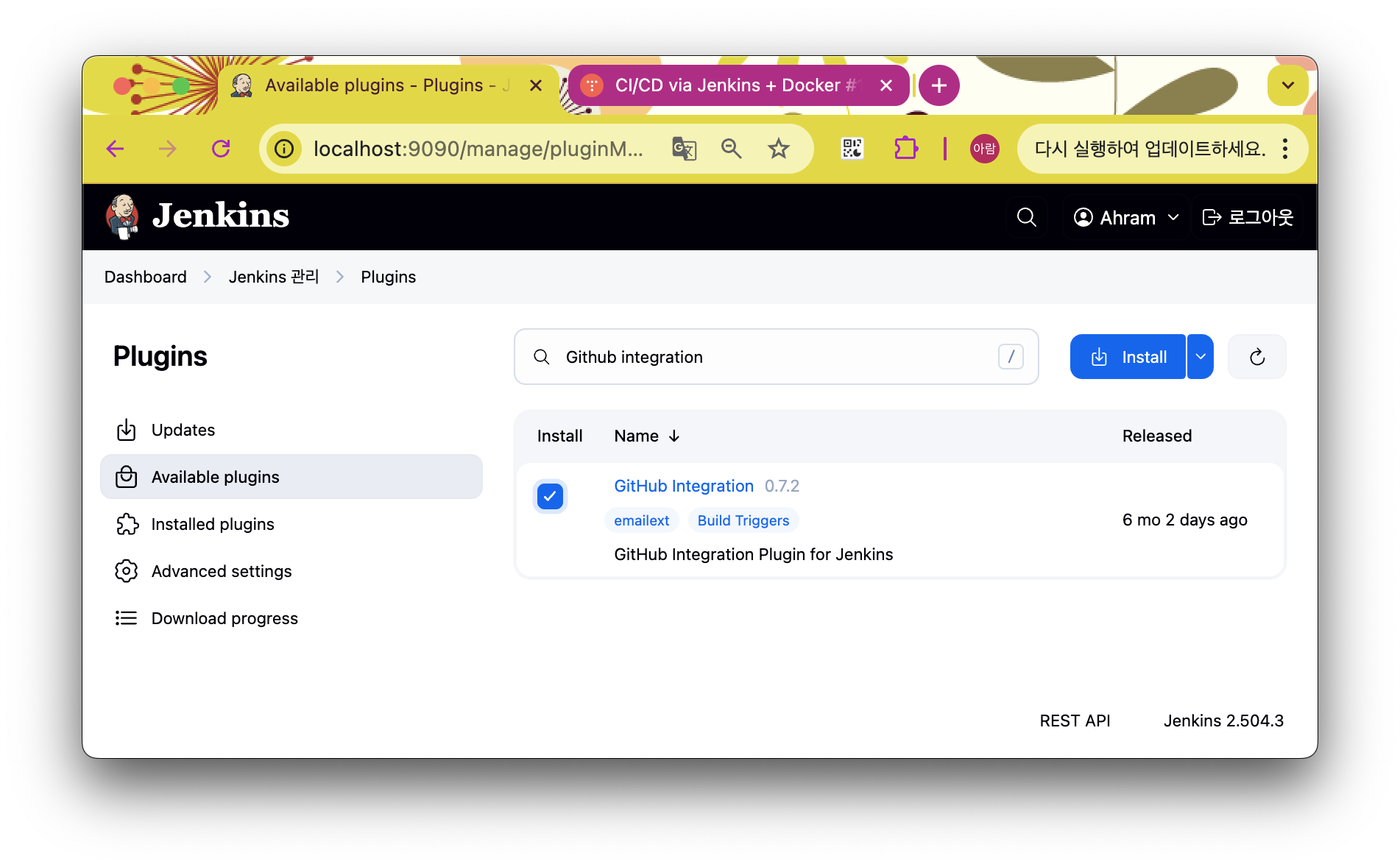Open Updates in the sidebar
Image resolution: width=1400 pixels, height=867 pixels.
click(x=291, y=430)
